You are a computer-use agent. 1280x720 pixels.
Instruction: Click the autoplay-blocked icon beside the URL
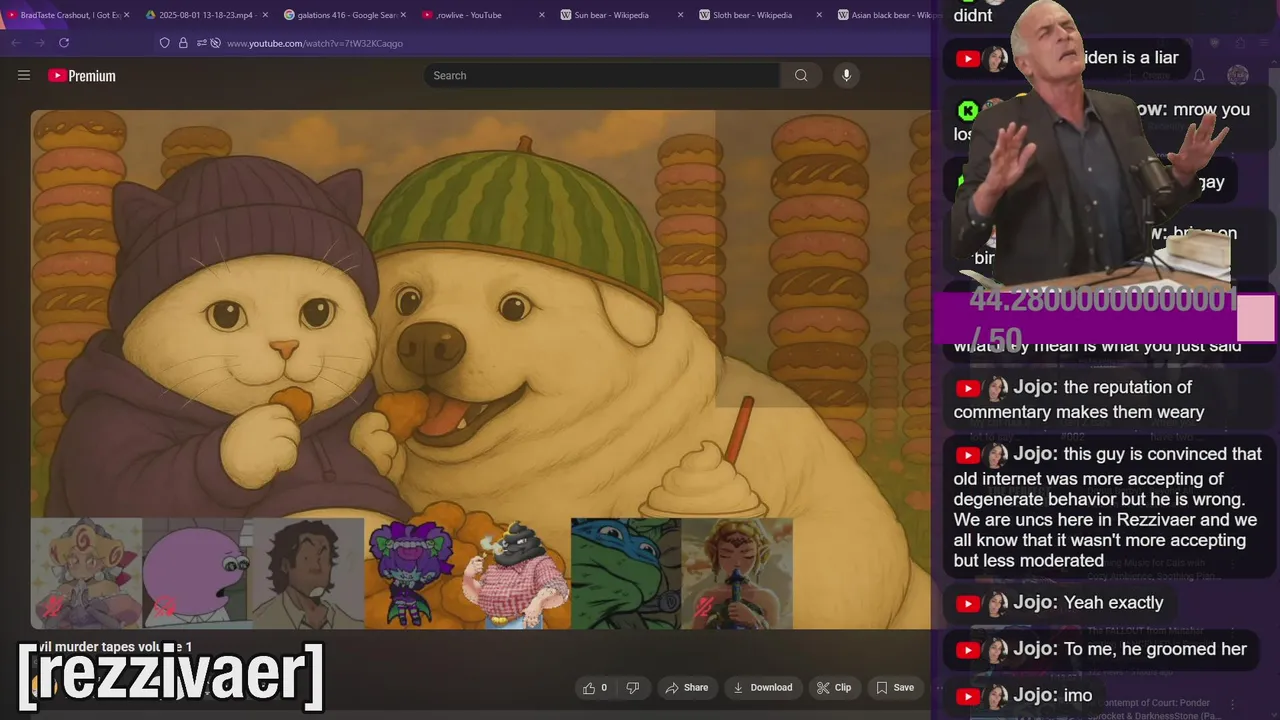tap(214, 43)
